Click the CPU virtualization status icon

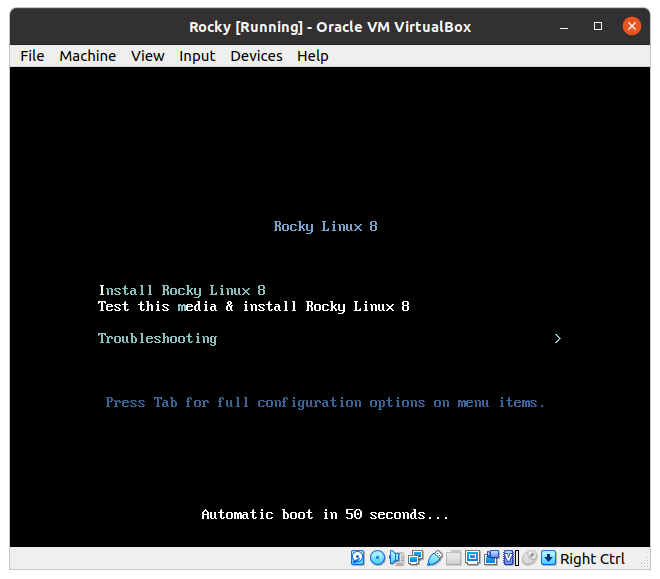tap(511, 558)
